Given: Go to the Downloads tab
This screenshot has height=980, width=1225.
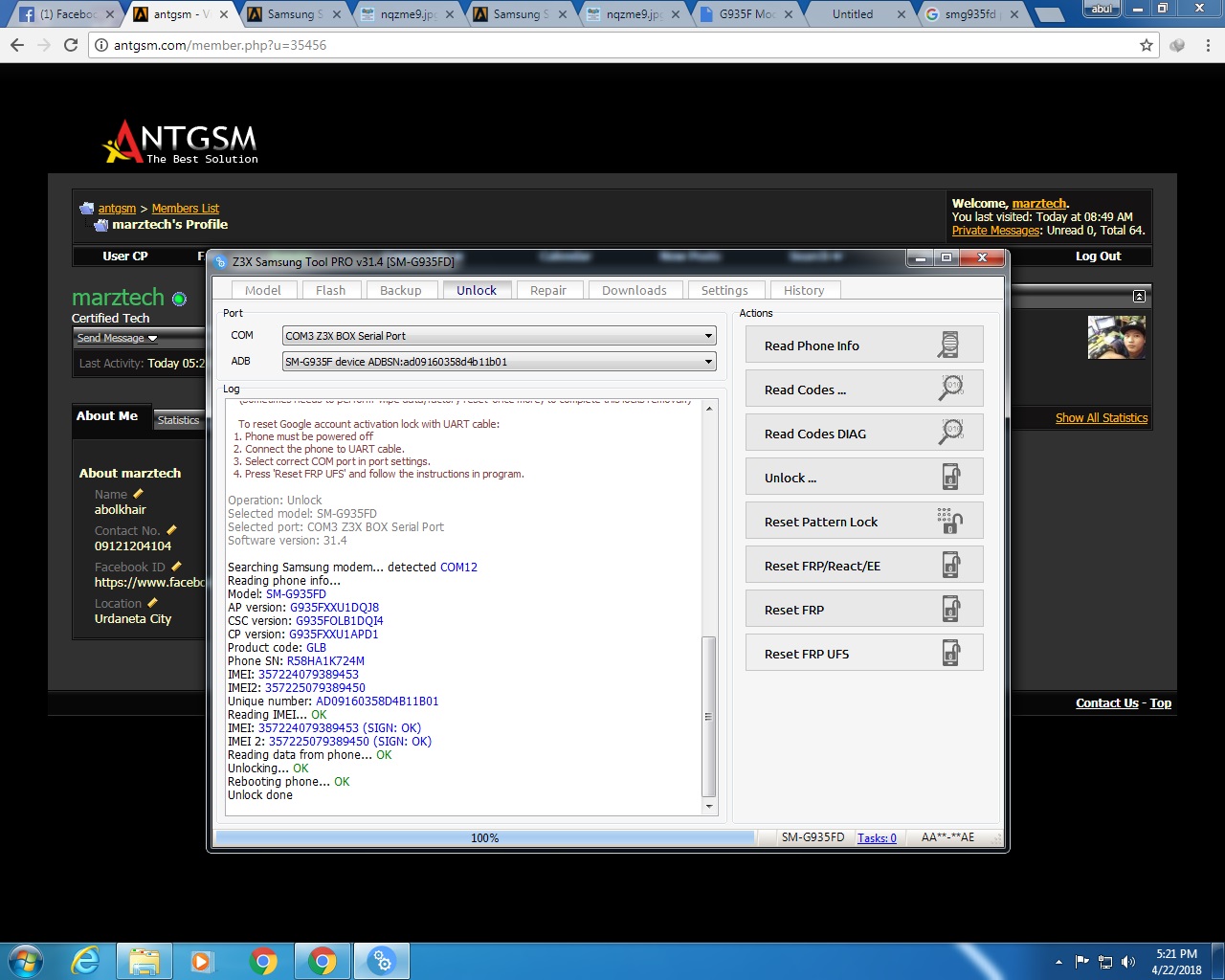Looking at the screenshot, I should click(x=635, y=290).
